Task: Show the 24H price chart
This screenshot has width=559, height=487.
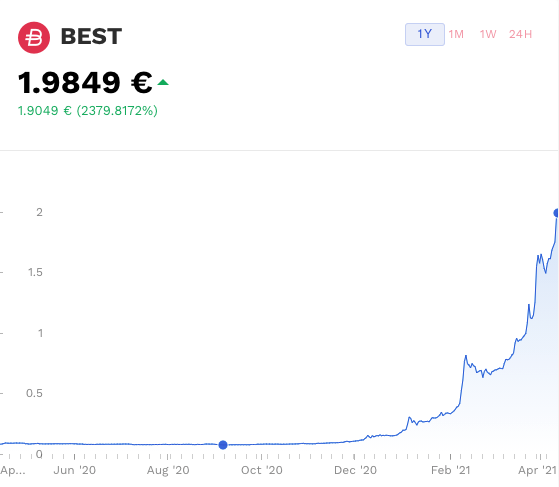Action: 520,34
